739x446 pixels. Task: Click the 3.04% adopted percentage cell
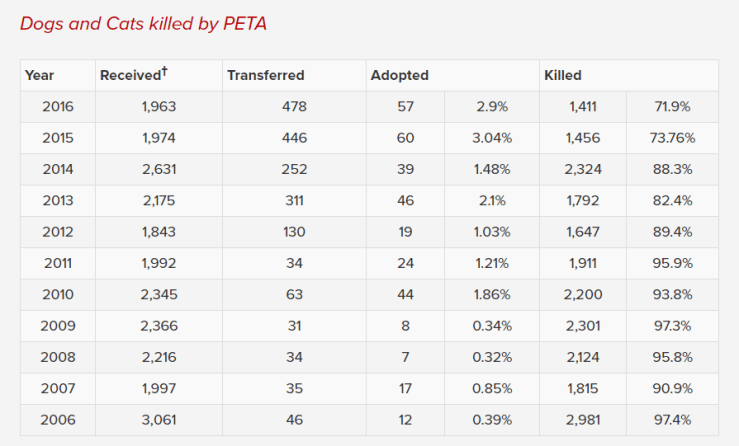(491, 138)
